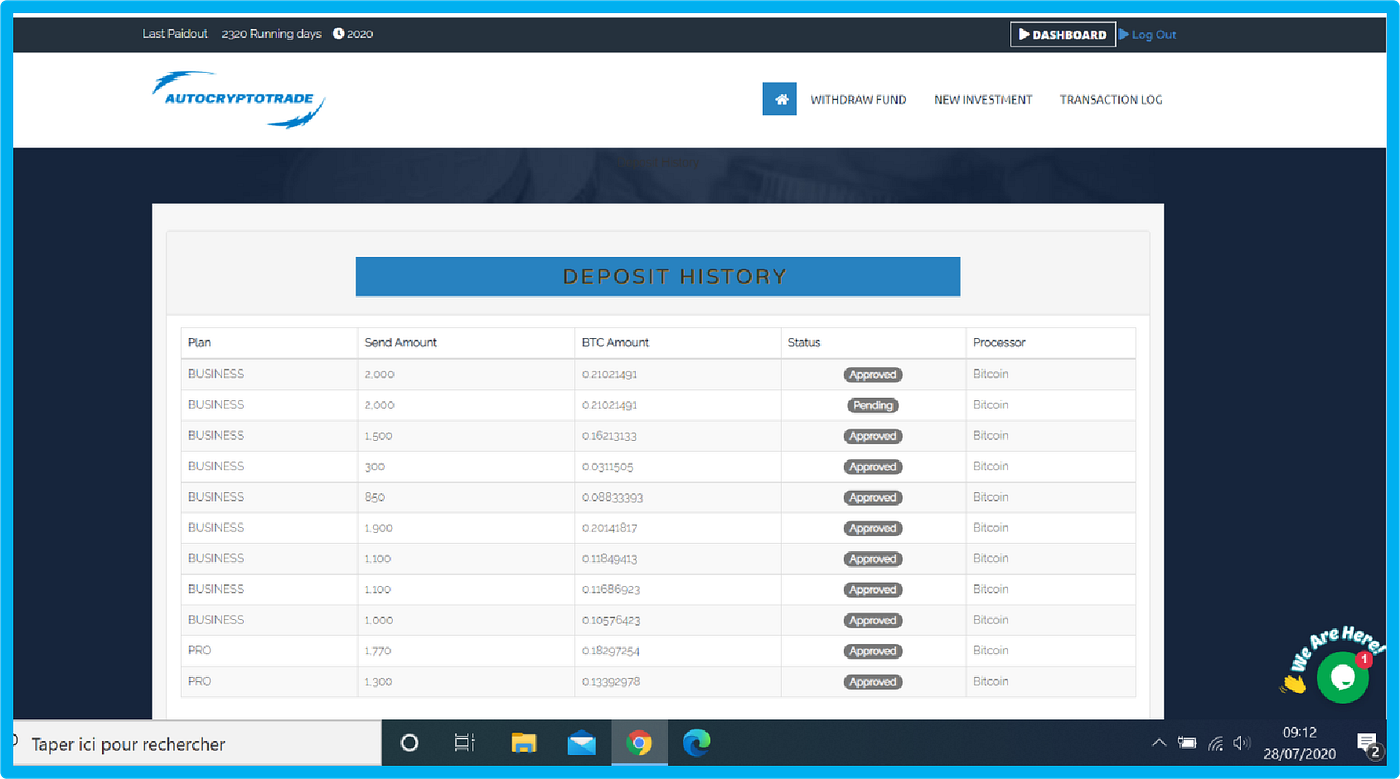Click the clock icon beside 2020
Screen dimensions: 1400x779
(x=339, y=34)
